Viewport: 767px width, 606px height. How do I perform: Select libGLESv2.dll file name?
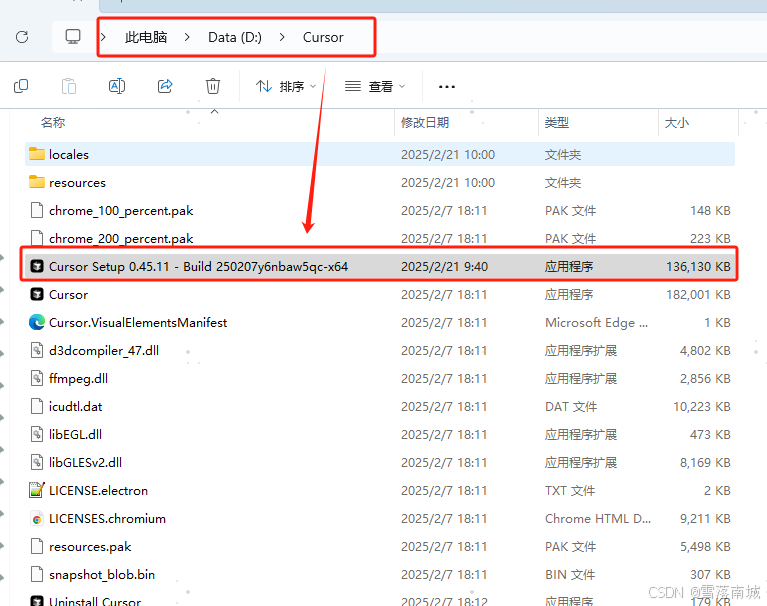tap(86, 463)
